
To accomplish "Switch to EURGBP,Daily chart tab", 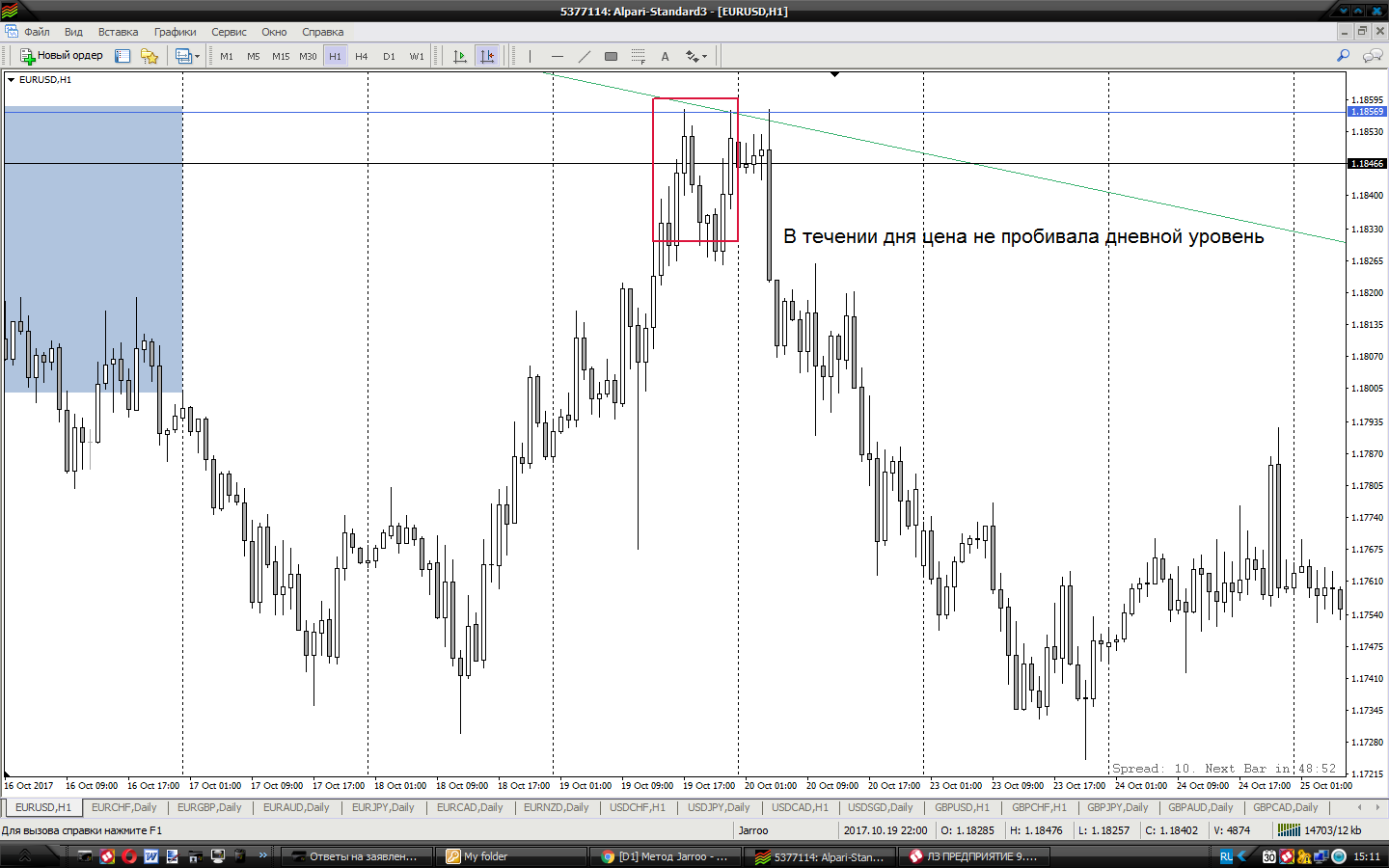I will pyautogui.click(x=209, y=807).
